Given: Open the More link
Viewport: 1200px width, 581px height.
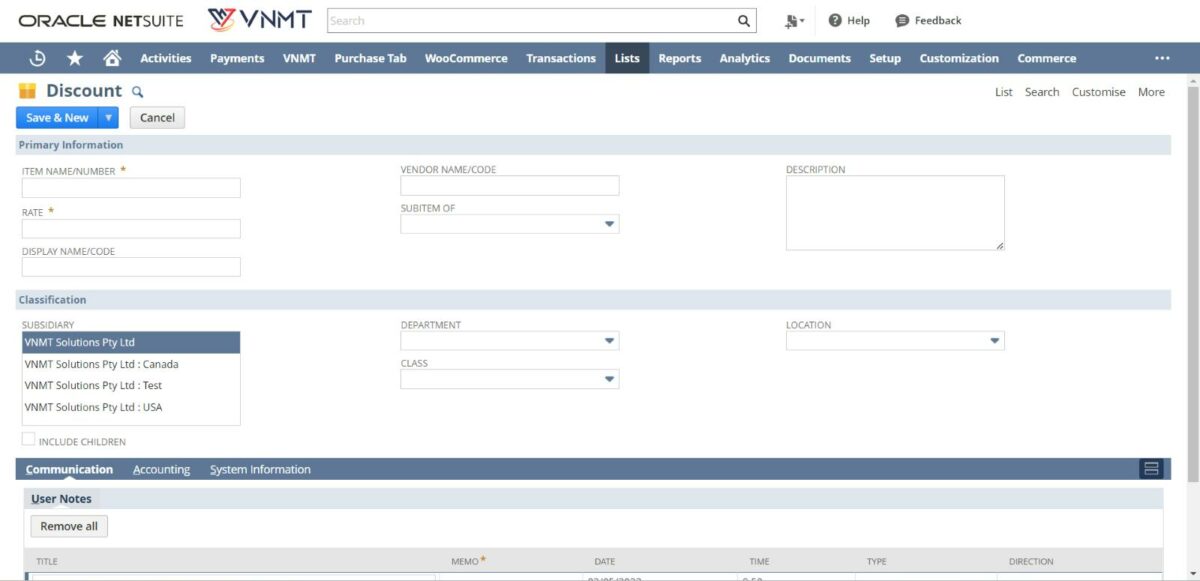Looking at the screenshot, I should coord(1151,92).
